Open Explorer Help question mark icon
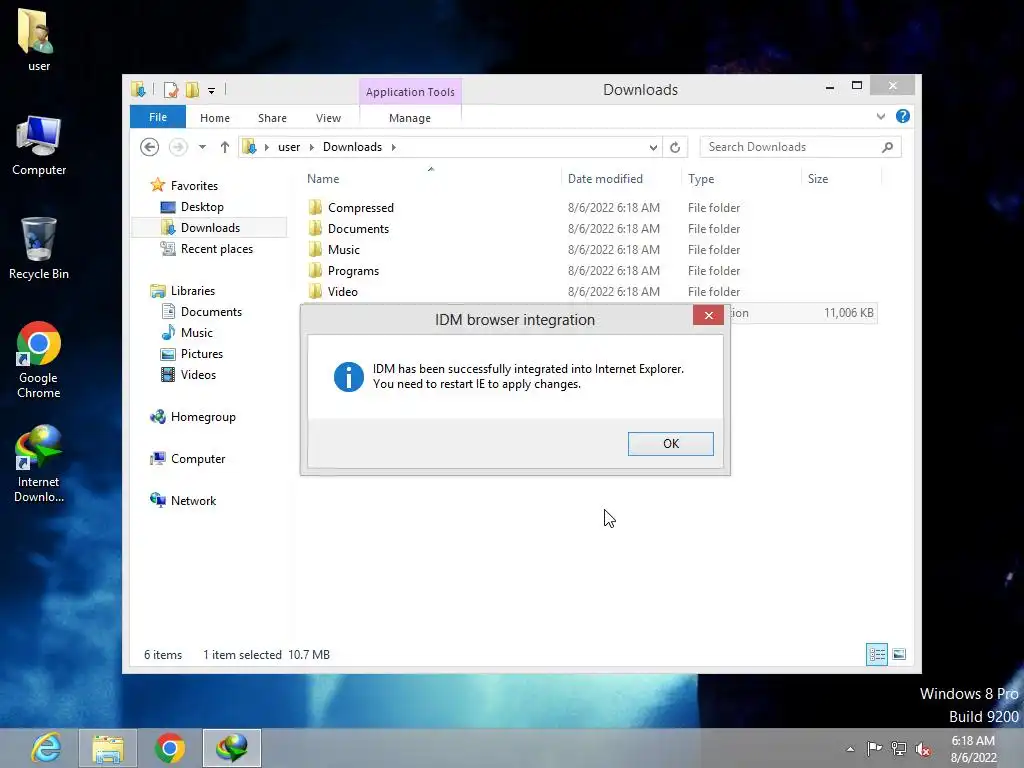 click(x=903, y=116)
